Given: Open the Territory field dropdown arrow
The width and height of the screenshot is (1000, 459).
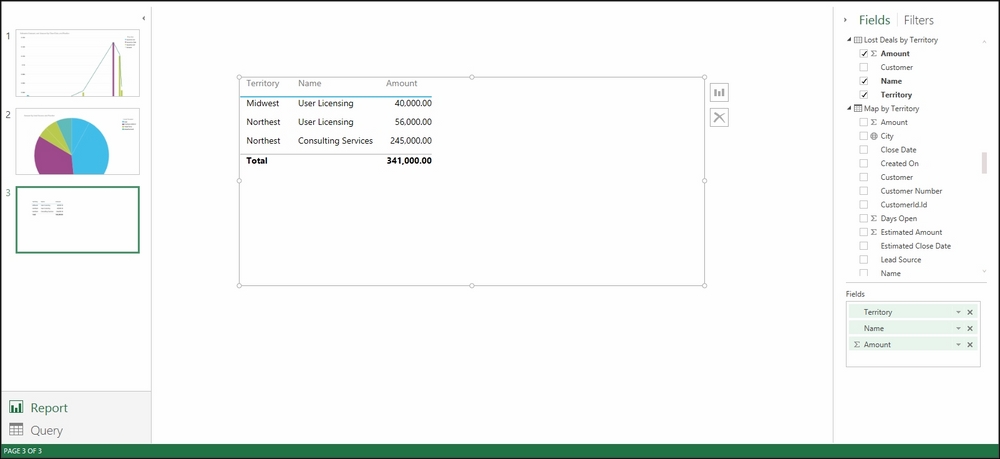Looking at the screenshot, I should click(x=958, y=312).
